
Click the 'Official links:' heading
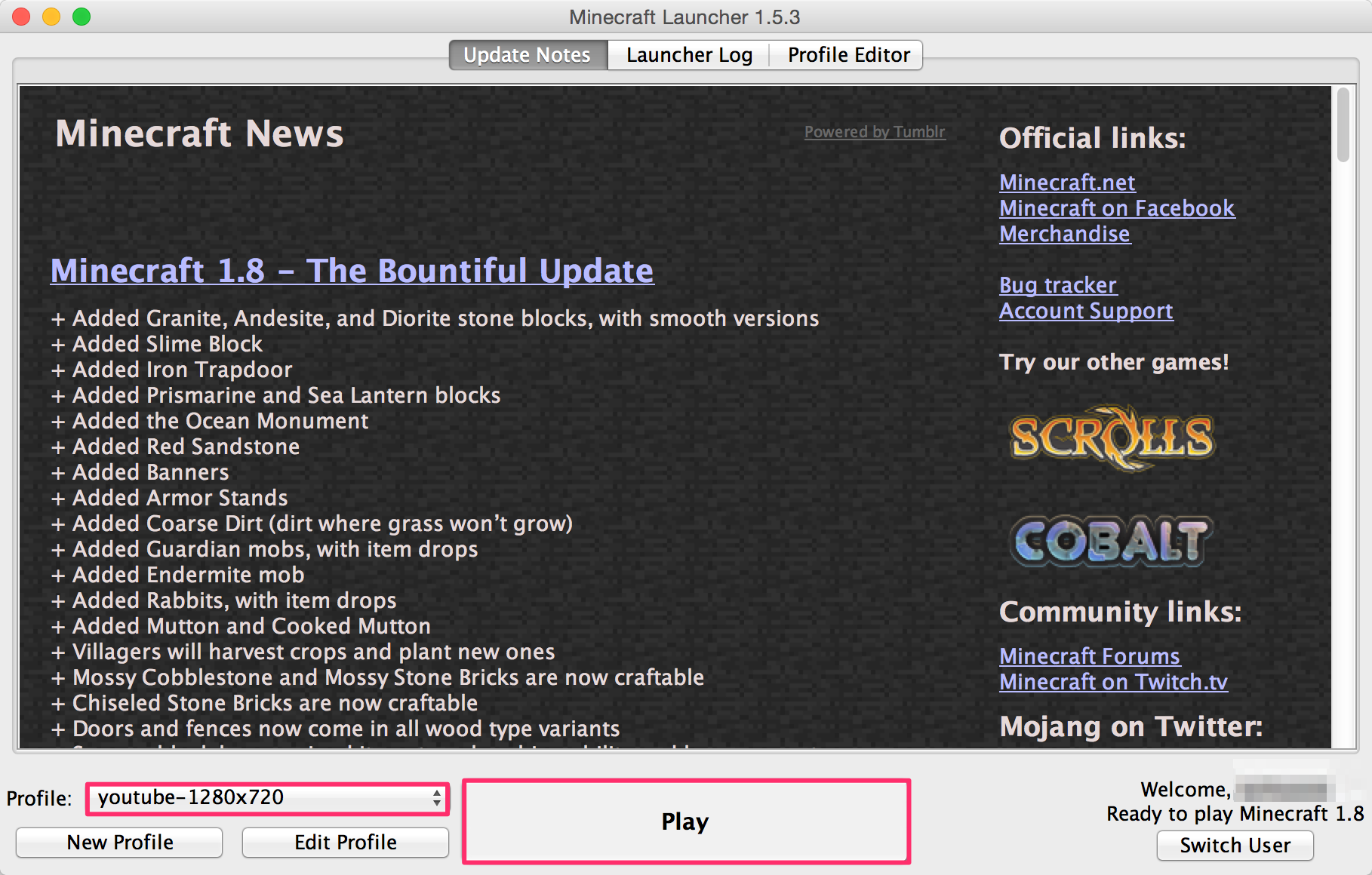(1093, 138)
